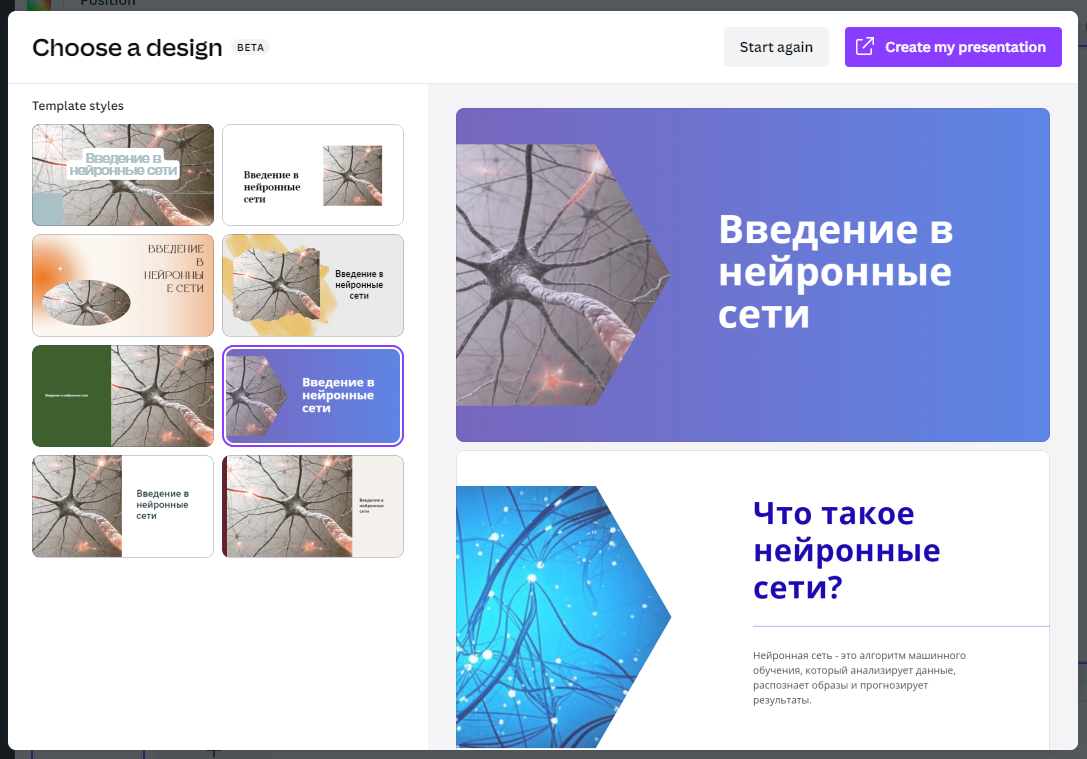
Task: Click the 'Нейронная сеть' body paragraph text
Action: click(858, 677)
